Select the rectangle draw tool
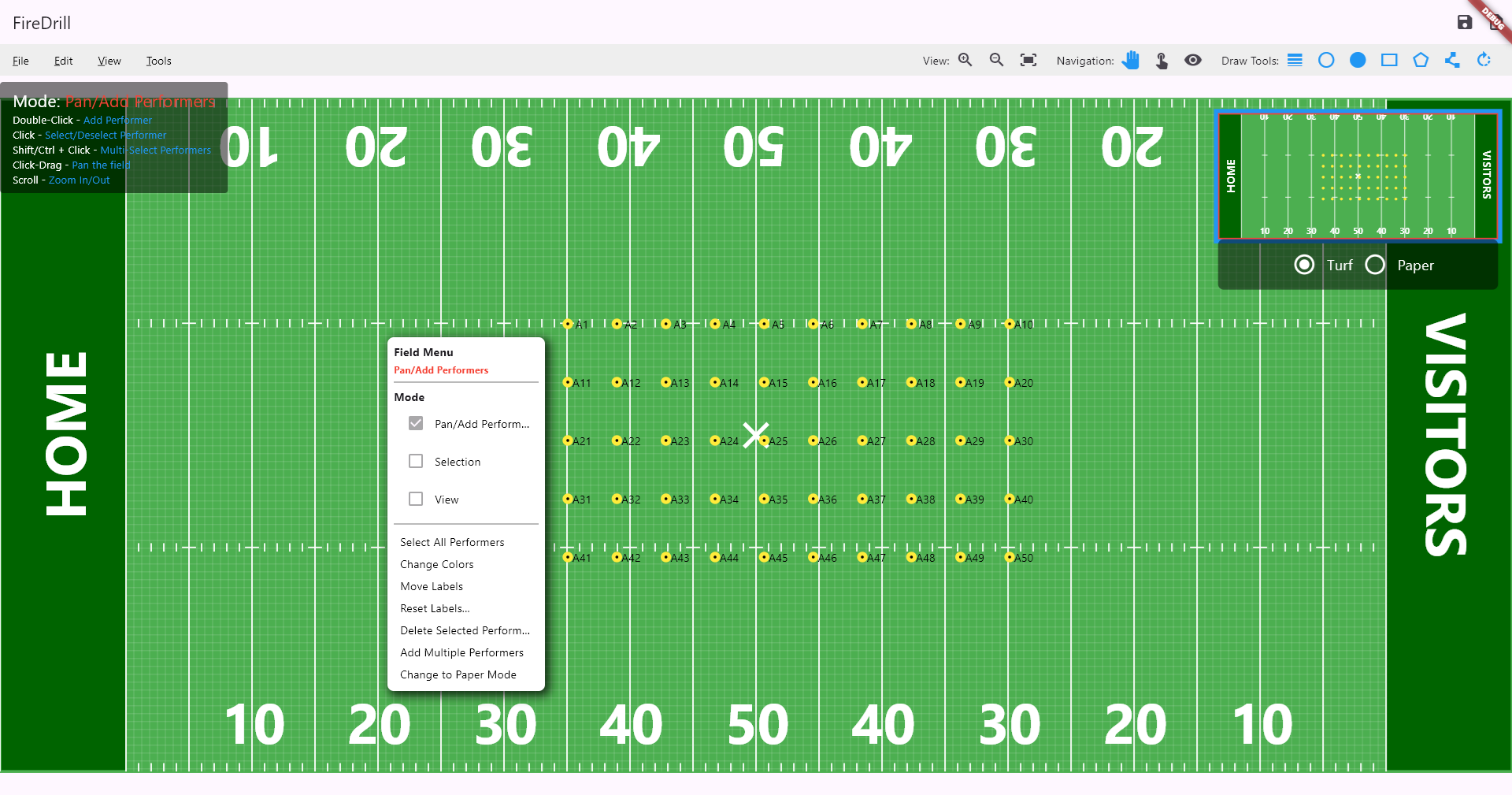 (x=1388, y=60)
